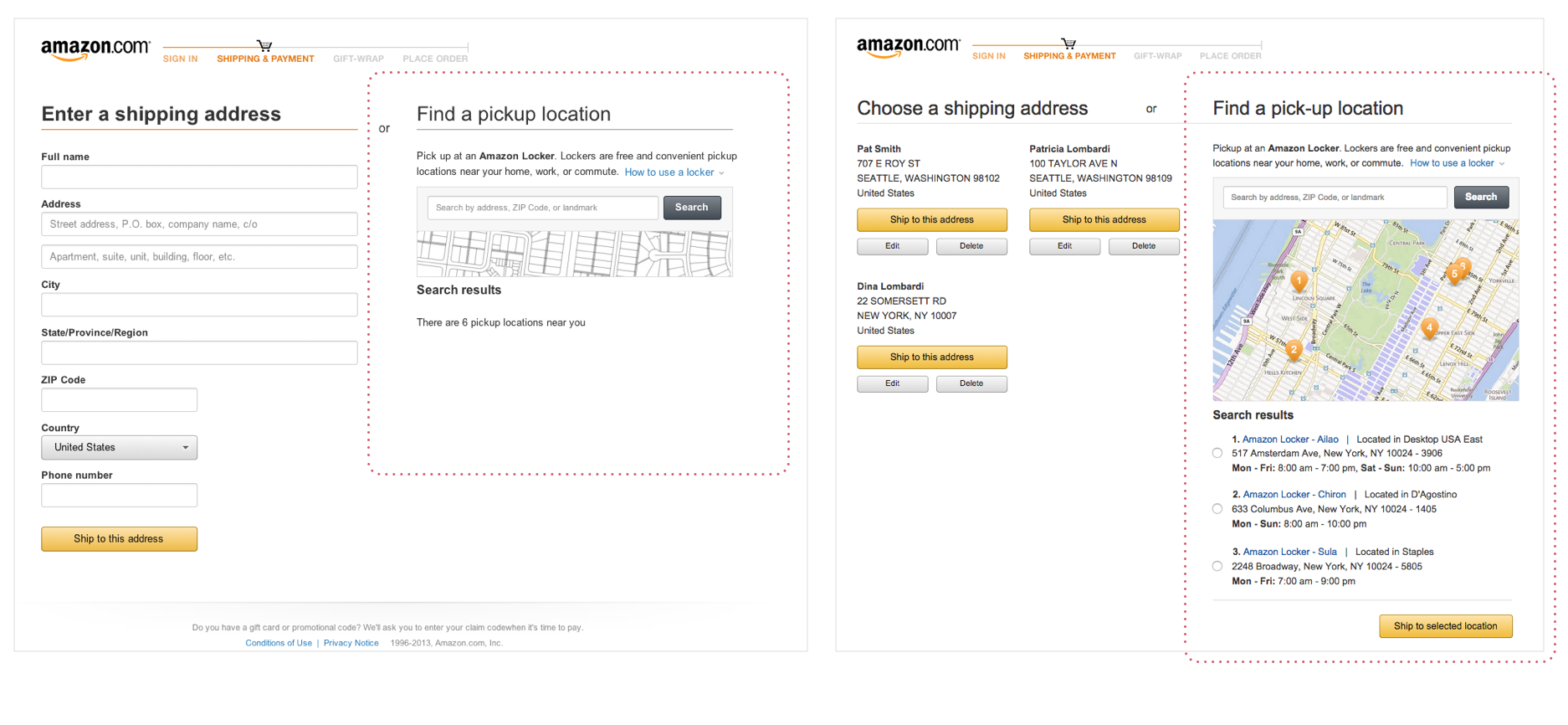Image resolution: width=1568 pixels, height=725 pixels.
Task: Click Search button above the Manhattan map
Action: [1481, 198]
